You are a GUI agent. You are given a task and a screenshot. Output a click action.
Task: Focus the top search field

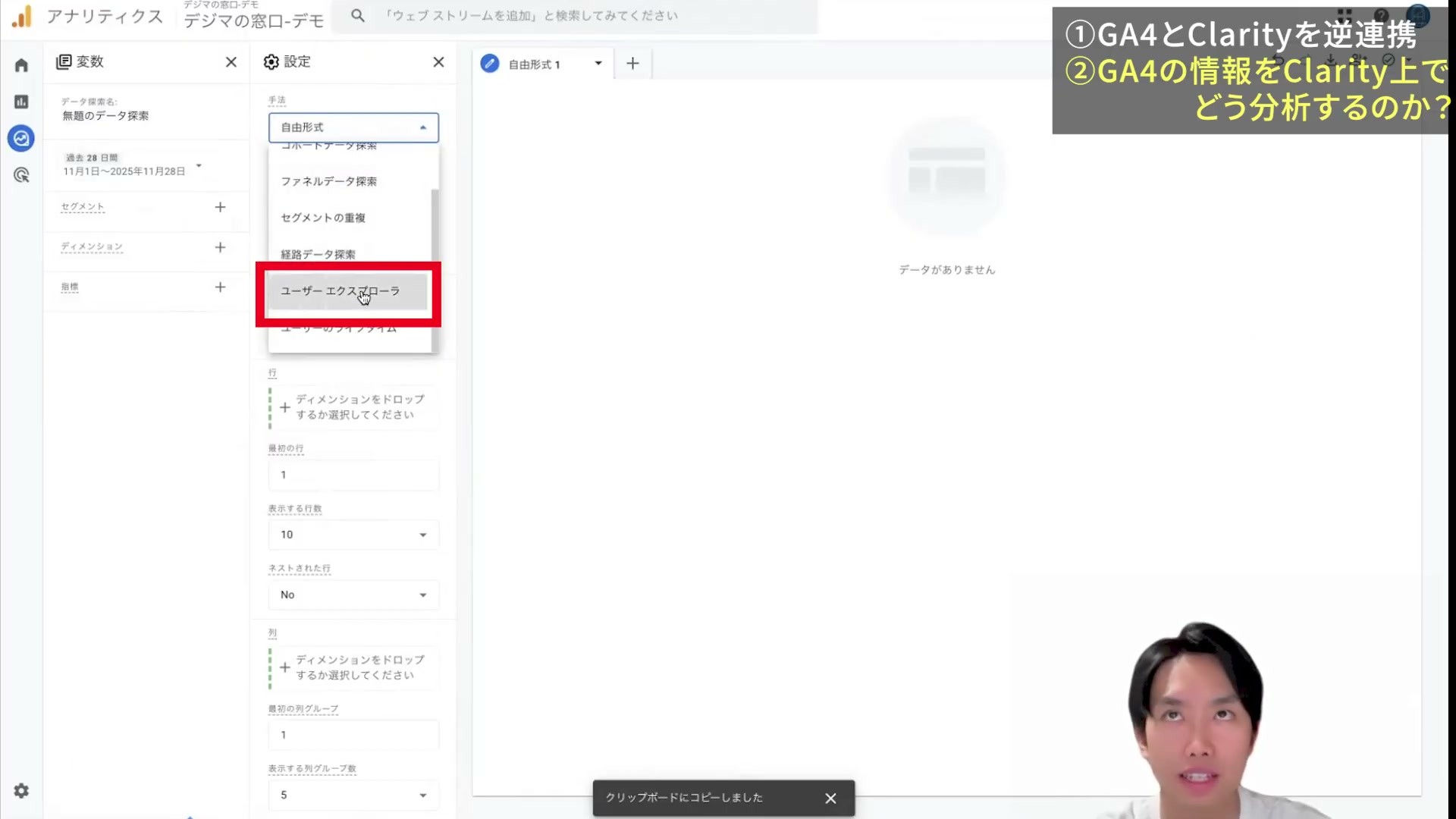[x=576, y=16]
